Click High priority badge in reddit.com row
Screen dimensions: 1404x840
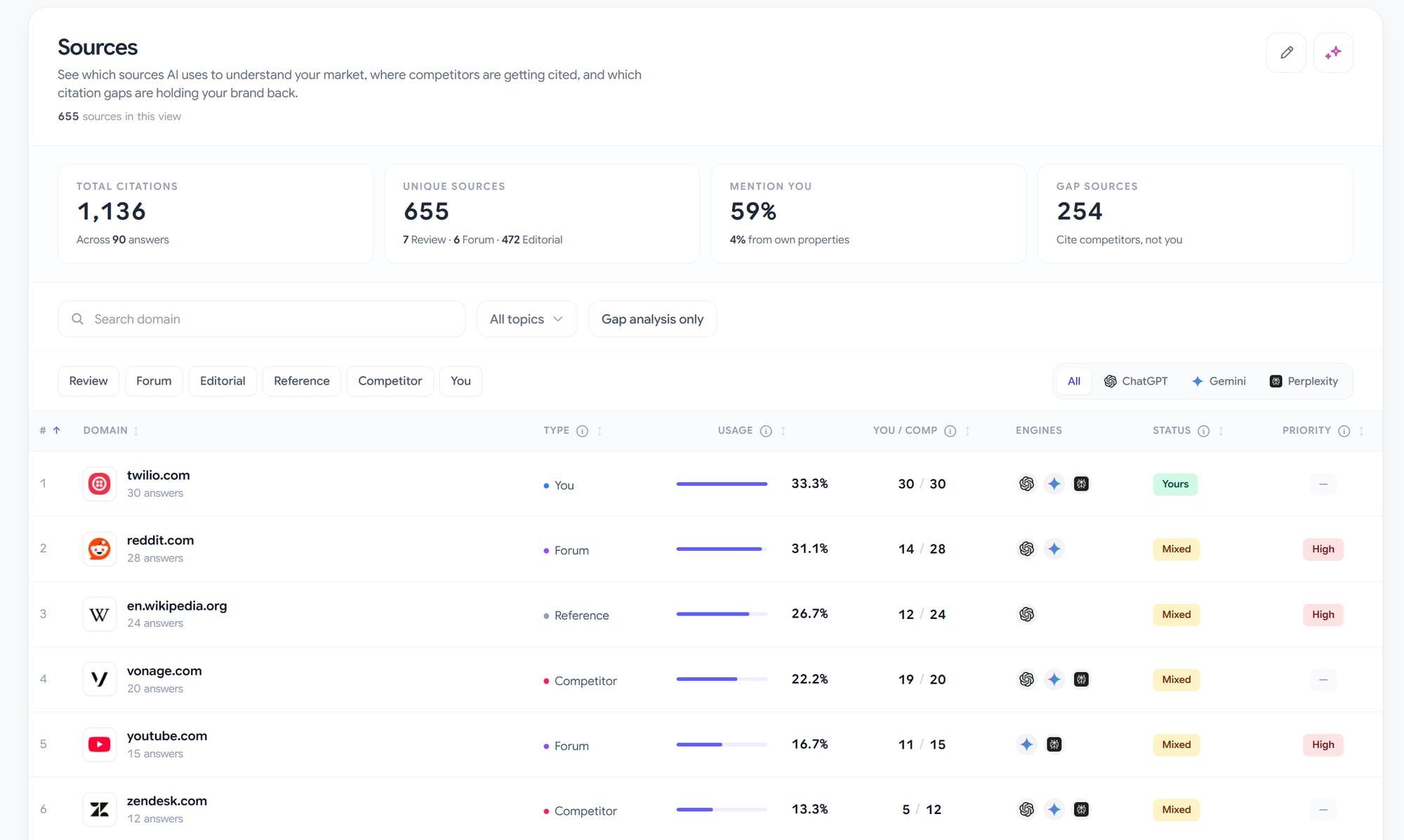pos(1323,549)
